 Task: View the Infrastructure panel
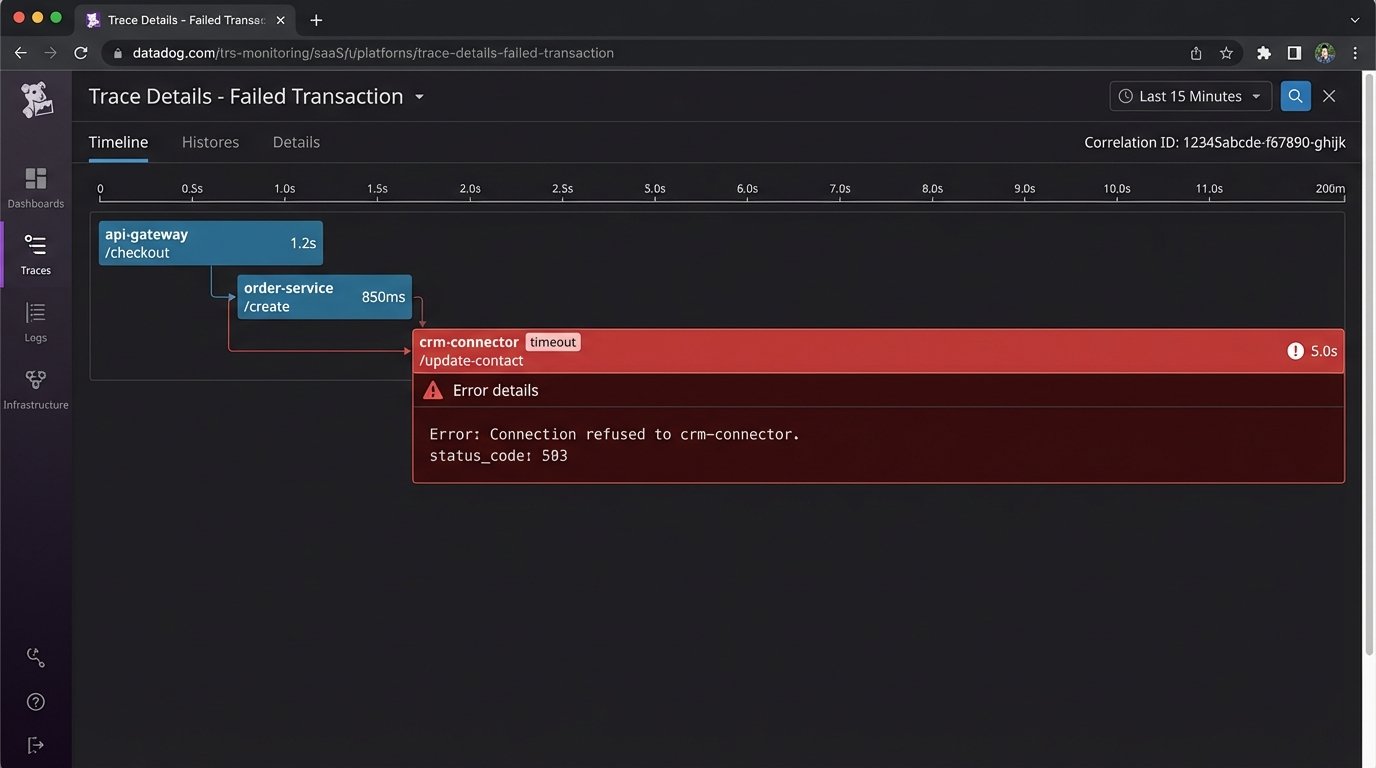point(35,387)
